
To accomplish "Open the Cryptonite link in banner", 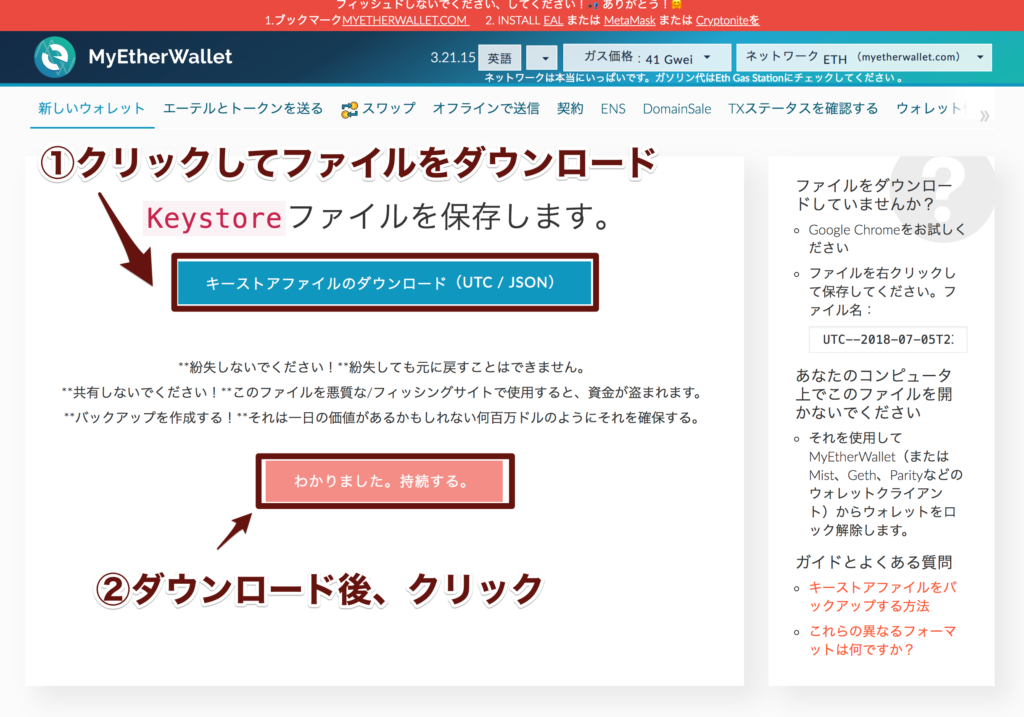I will coord(728,20).
